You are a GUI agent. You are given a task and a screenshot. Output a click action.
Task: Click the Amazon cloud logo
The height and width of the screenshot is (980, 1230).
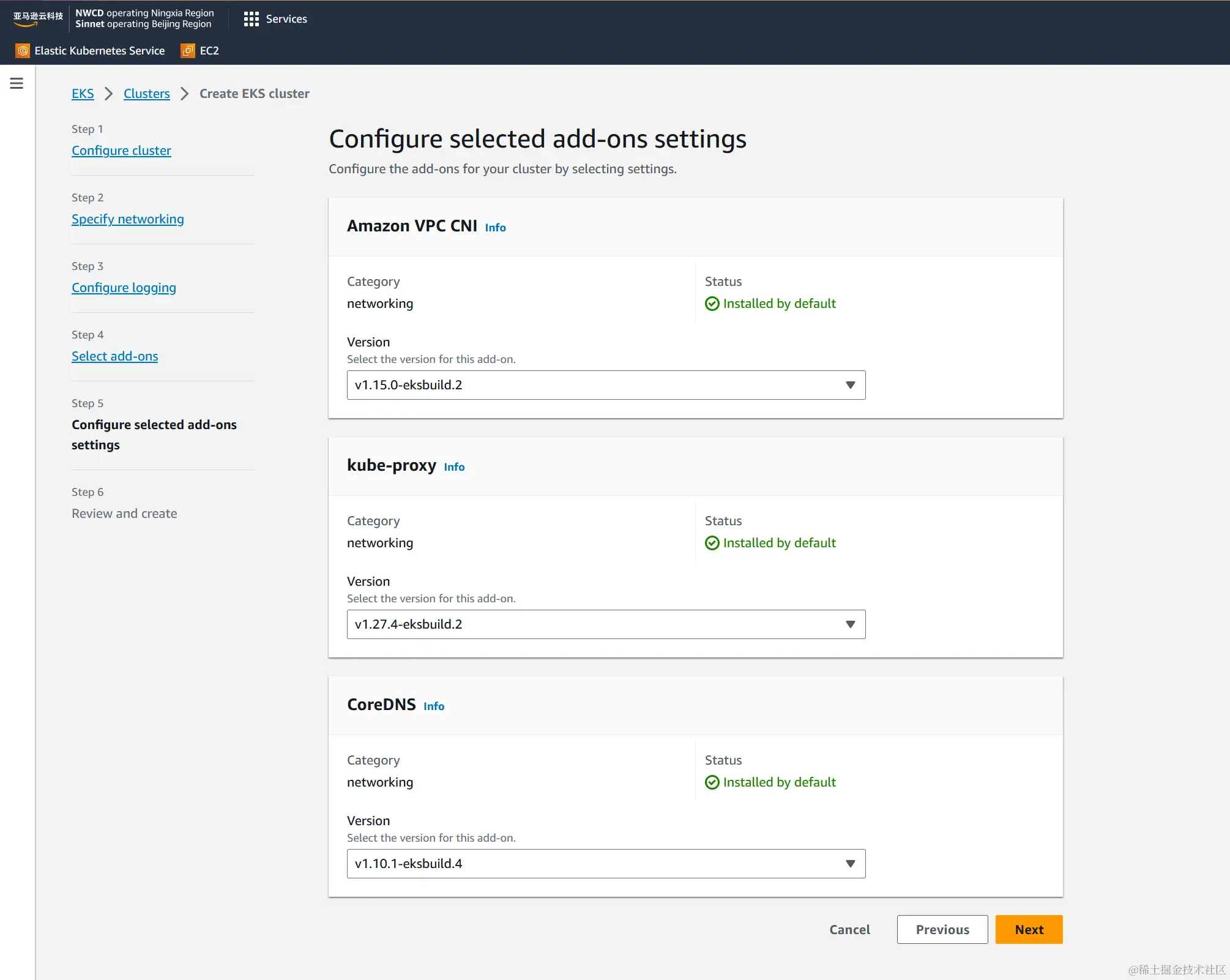click(38, 19)
